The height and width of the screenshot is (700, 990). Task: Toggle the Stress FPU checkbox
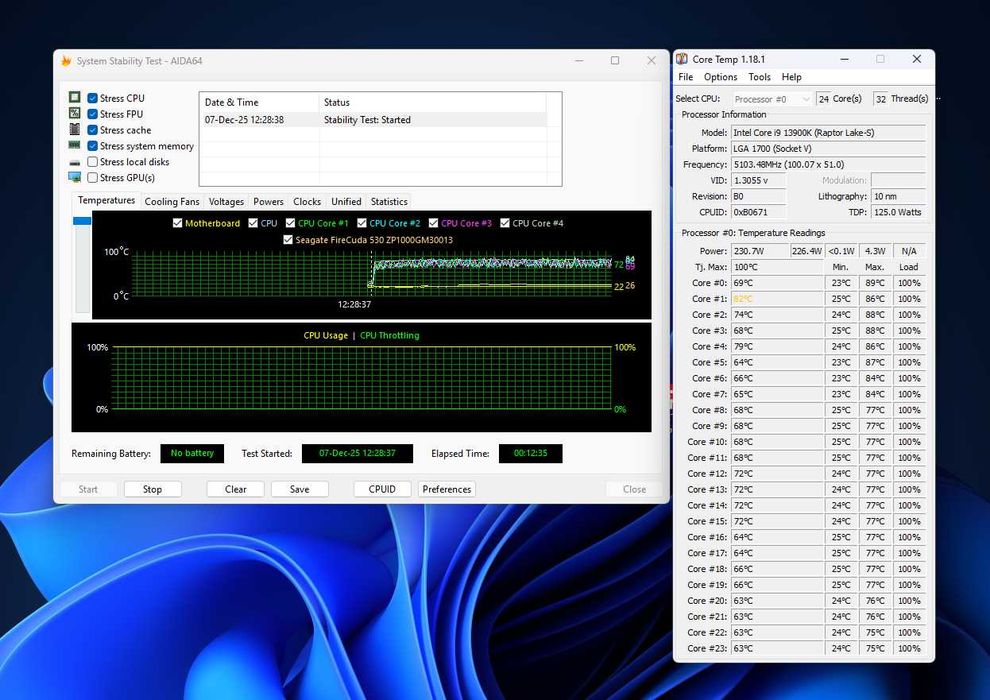point(92,114)
